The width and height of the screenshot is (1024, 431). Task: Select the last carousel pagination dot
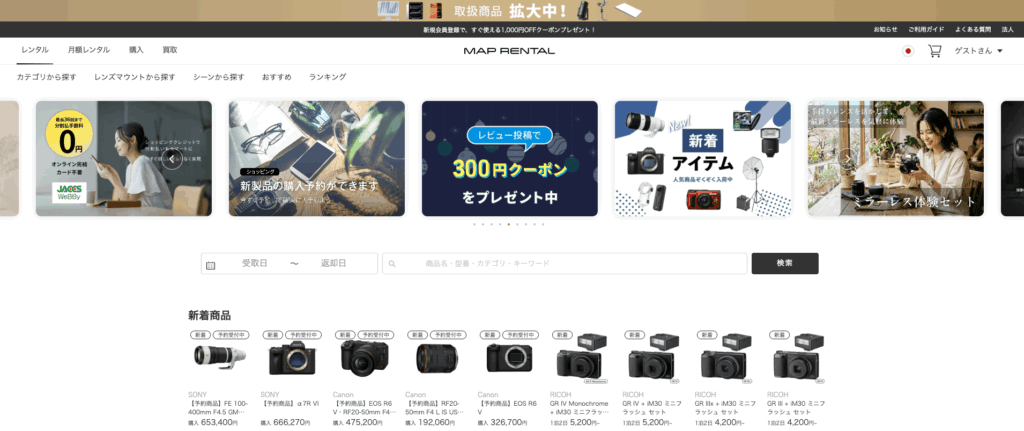543,224
